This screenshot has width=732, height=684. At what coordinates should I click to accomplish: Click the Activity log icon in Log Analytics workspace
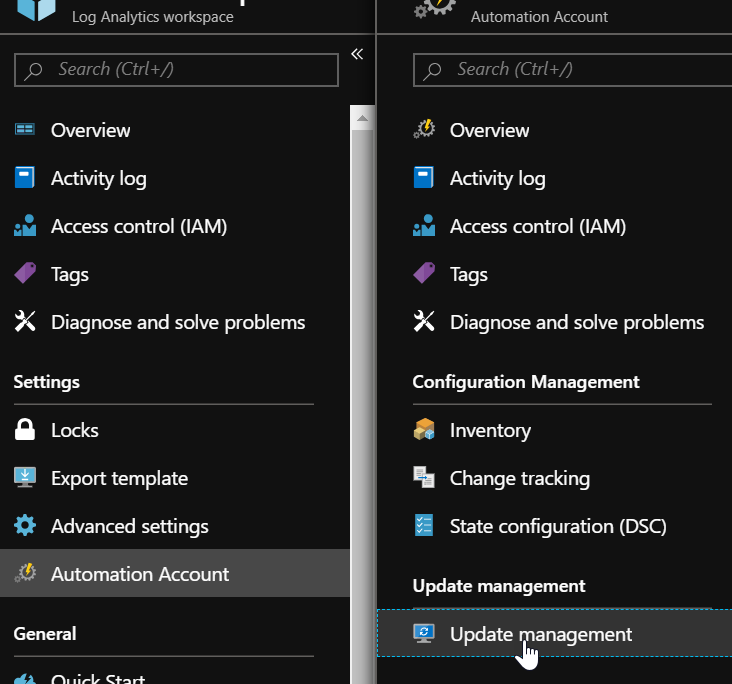pyautogui.click(x=25, y=177)
